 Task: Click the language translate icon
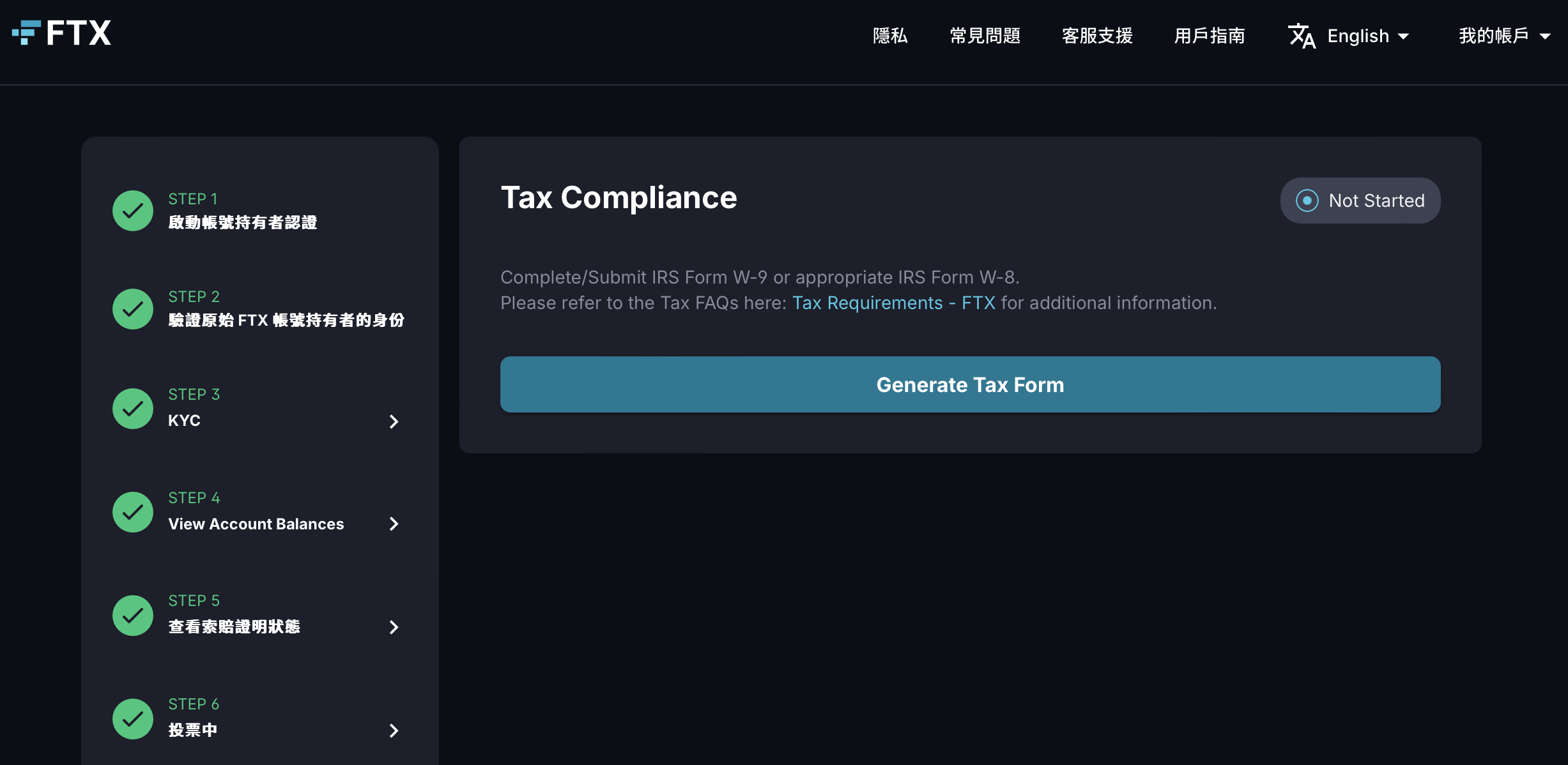tap(1301, 36)
